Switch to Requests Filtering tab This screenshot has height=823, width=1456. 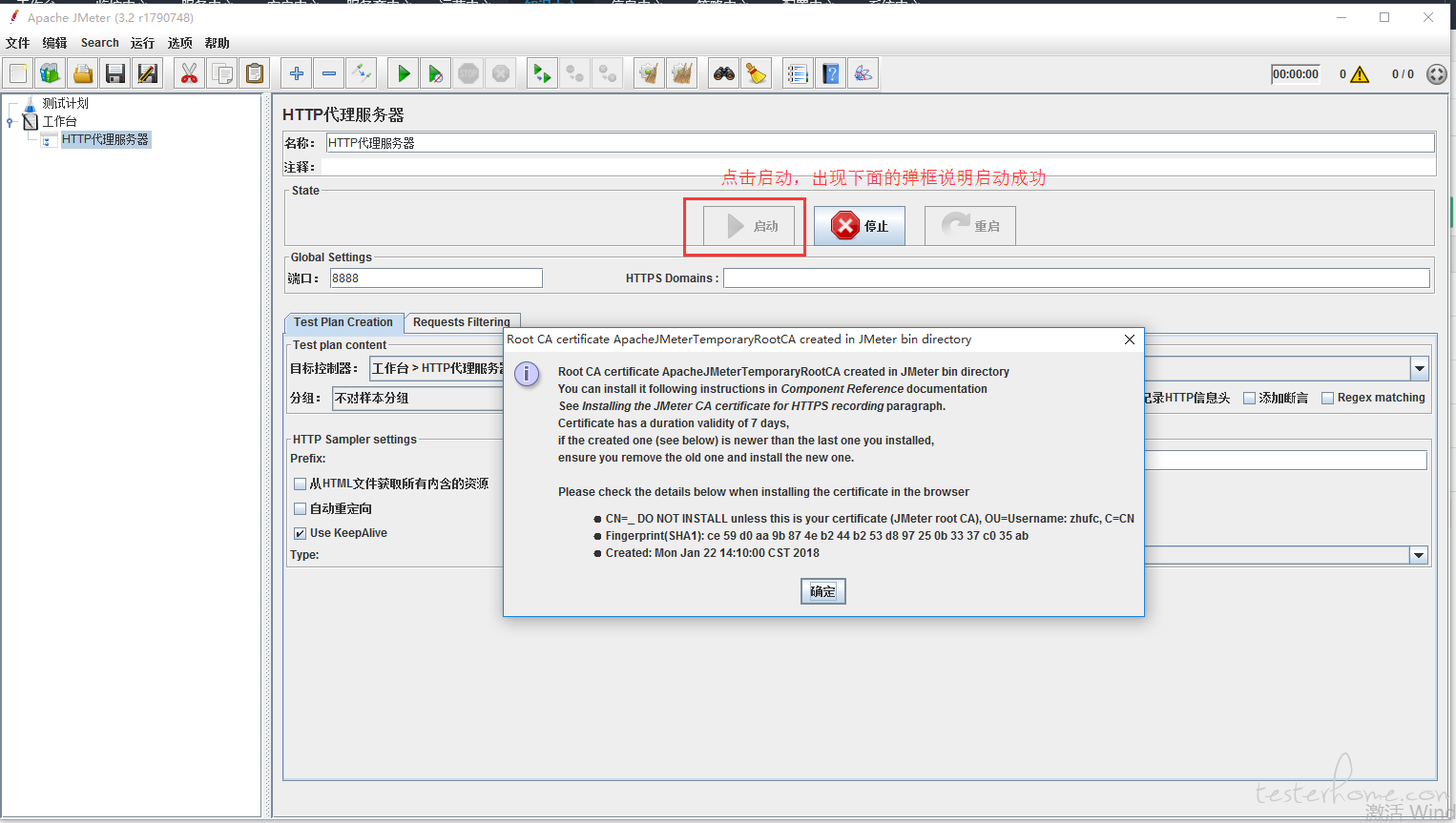[x=462, y=322]
